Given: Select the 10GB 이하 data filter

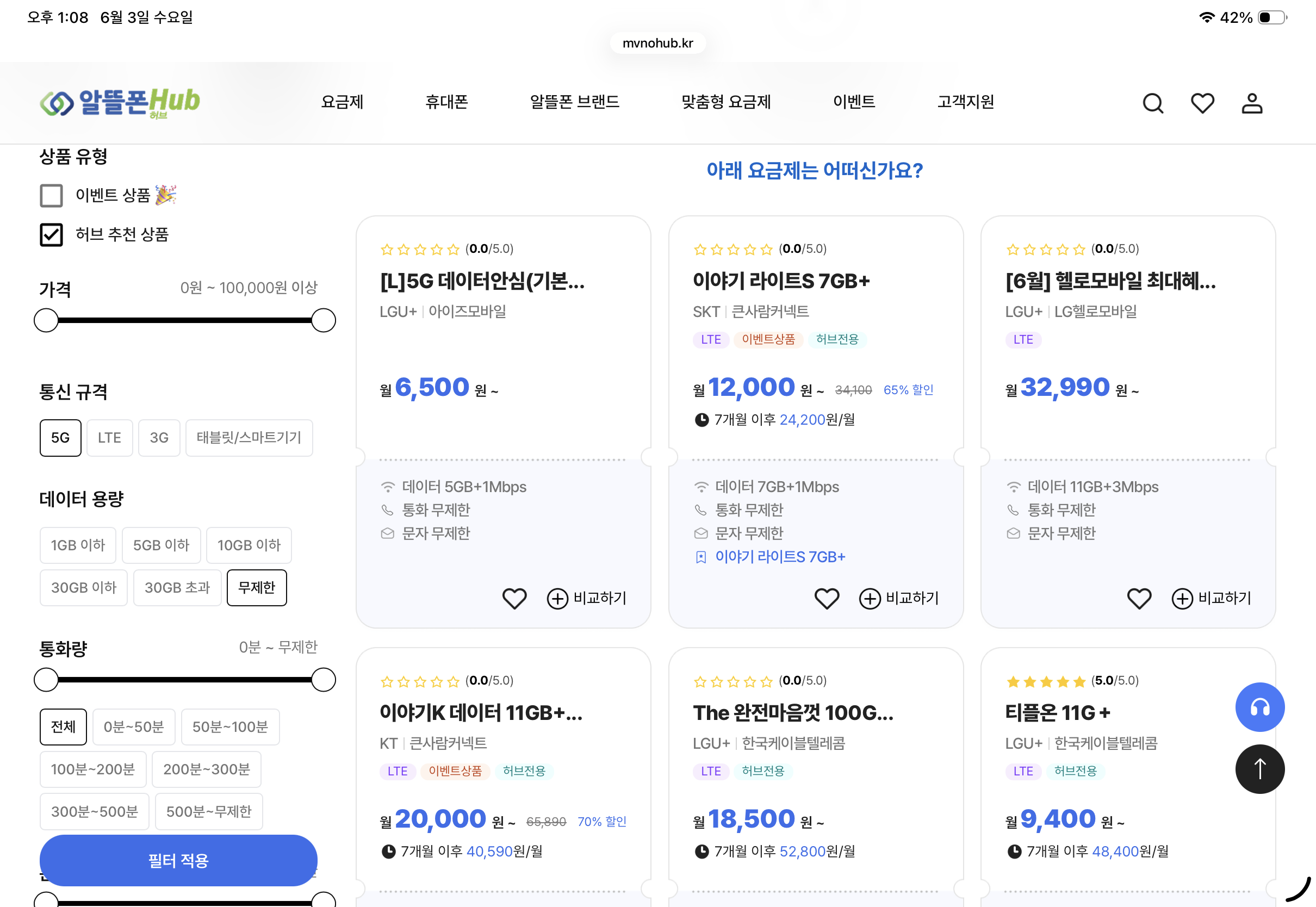Looking at the screenshot, I should 249,545.
